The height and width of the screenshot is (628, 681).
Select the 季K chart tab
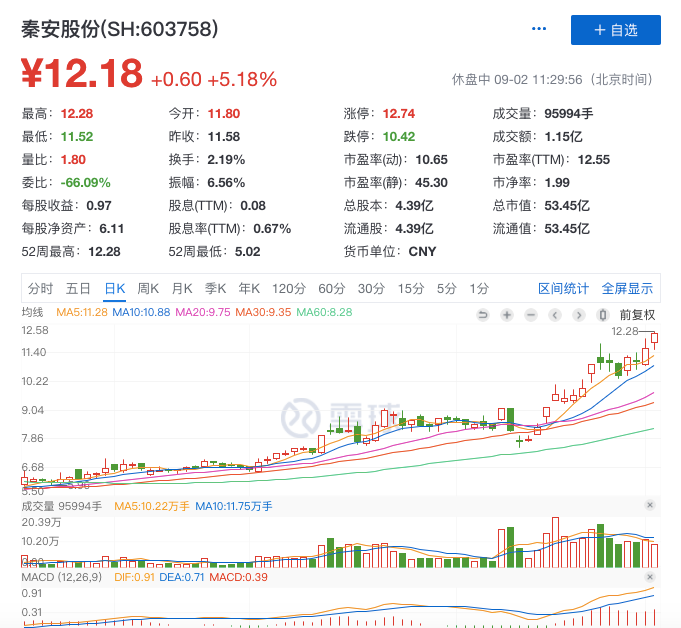click(x=215, y=288)
